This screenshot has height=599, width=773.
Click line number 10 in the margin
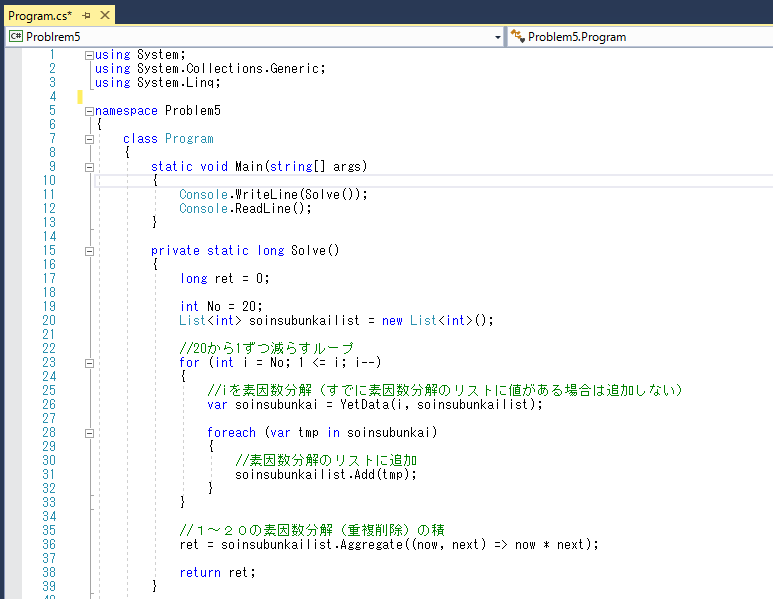pos(49,180)
